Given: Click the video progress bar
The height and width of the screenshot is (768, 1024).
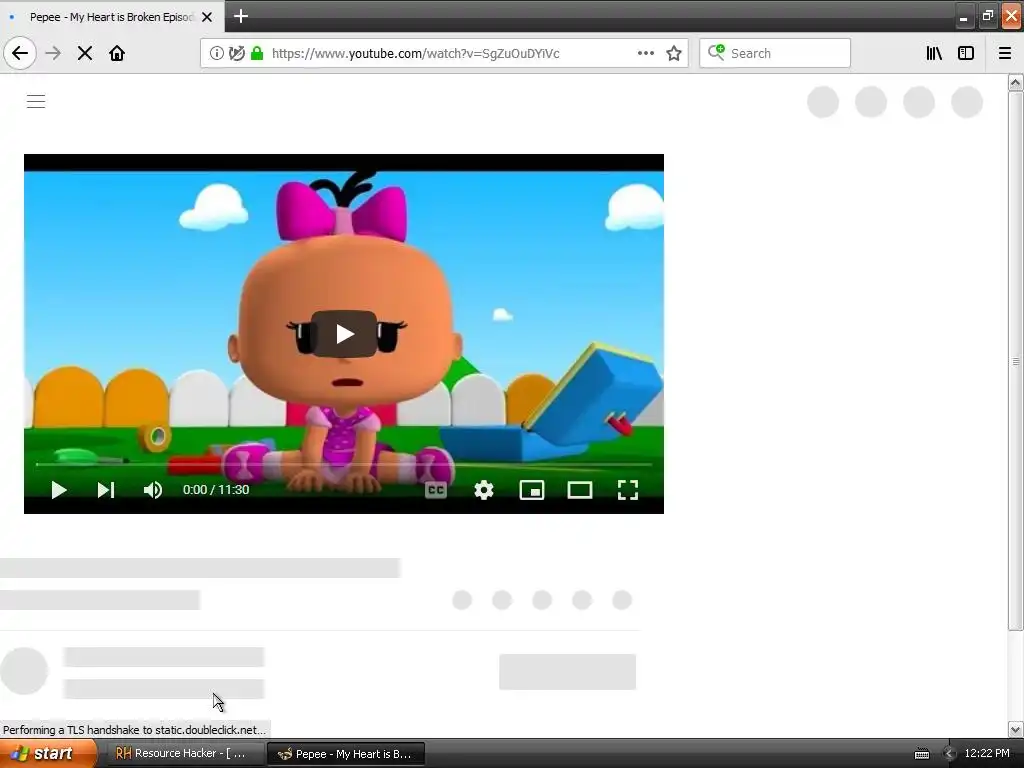Looking at the screenshot, I should [344, 464].
